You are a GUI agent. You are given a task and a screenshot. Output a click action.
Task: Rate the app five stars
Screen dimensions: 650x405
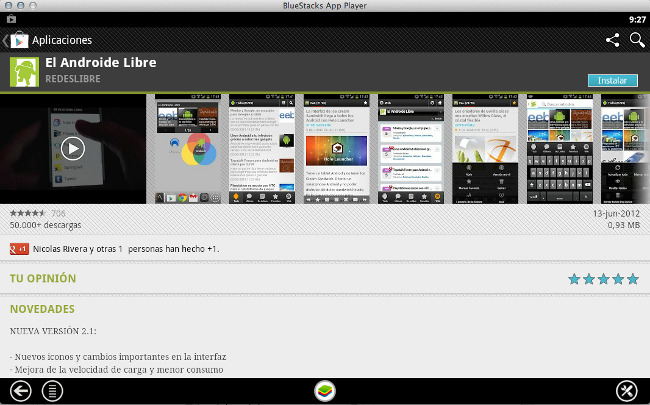tap(631, 279)
